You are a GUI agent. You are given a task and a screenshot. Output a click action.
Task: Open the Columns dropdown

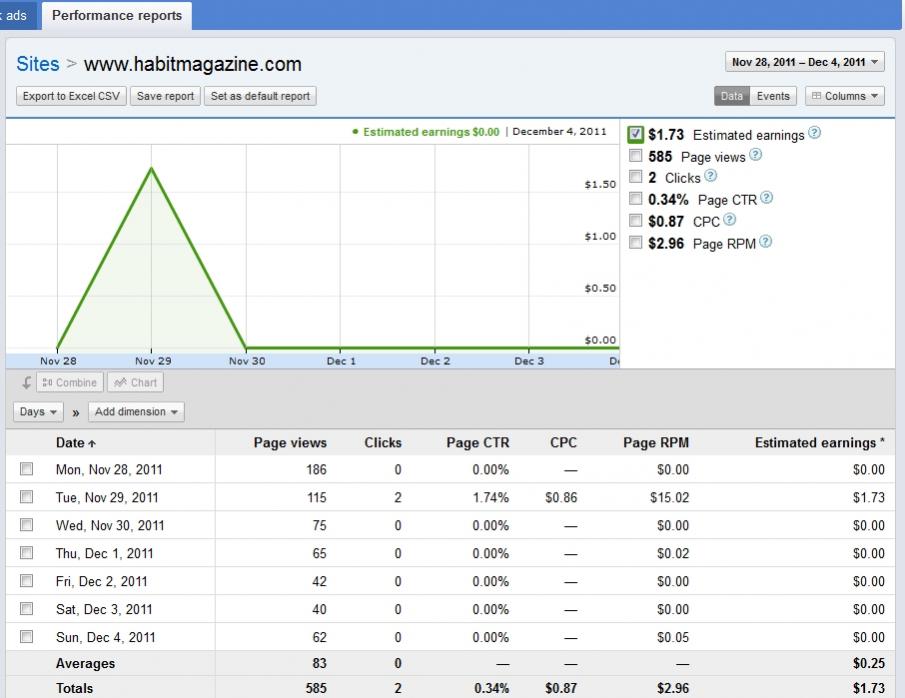pos(844,96)
